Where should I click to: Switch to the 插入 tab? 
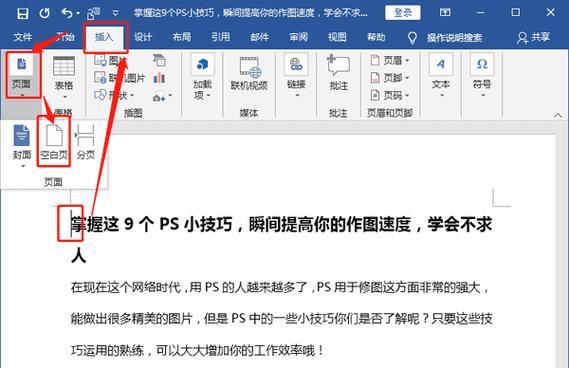coord(104,37)
